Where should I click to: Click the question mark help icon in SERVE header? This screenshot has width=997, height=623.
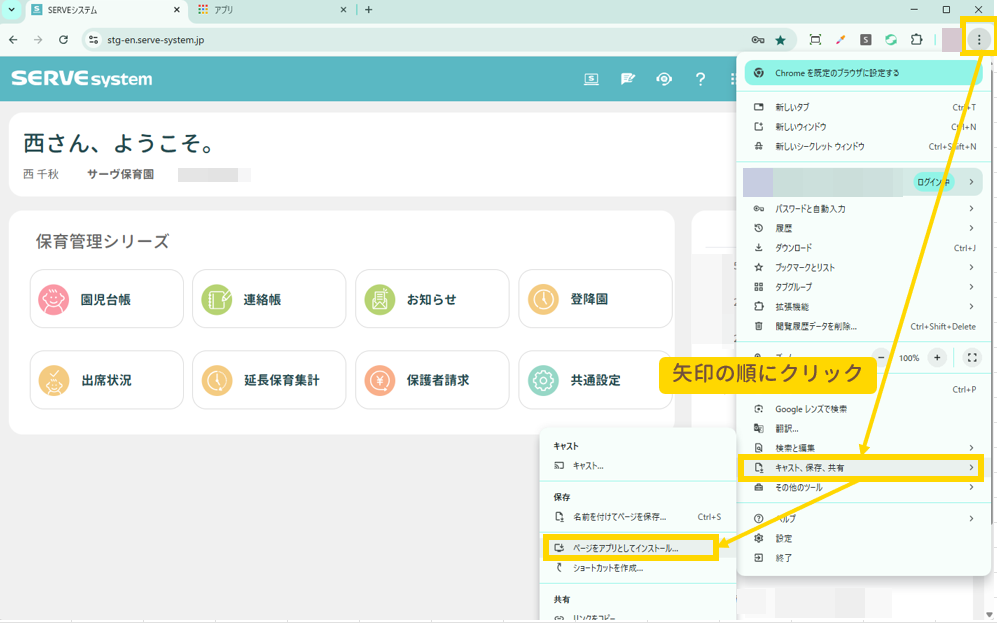700,79
